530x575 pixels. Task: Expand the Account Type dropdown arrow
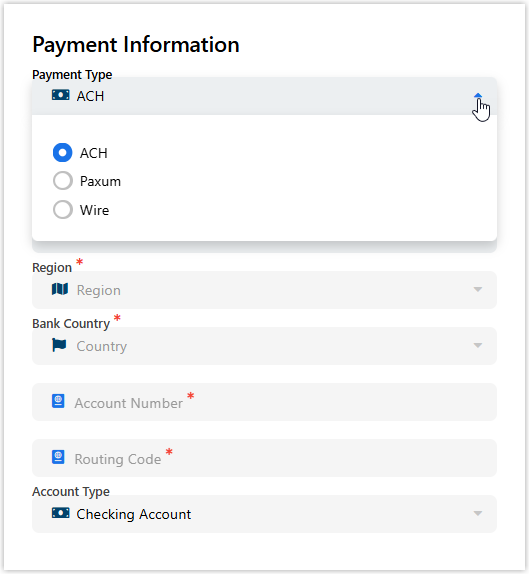(x=478, y=513)
